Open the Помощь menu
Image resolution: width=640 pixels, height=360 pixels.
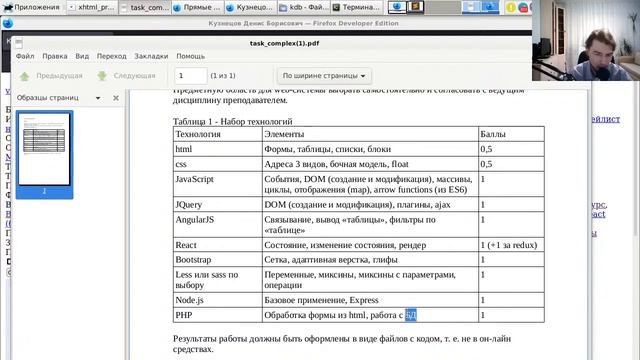pos(190,56)
